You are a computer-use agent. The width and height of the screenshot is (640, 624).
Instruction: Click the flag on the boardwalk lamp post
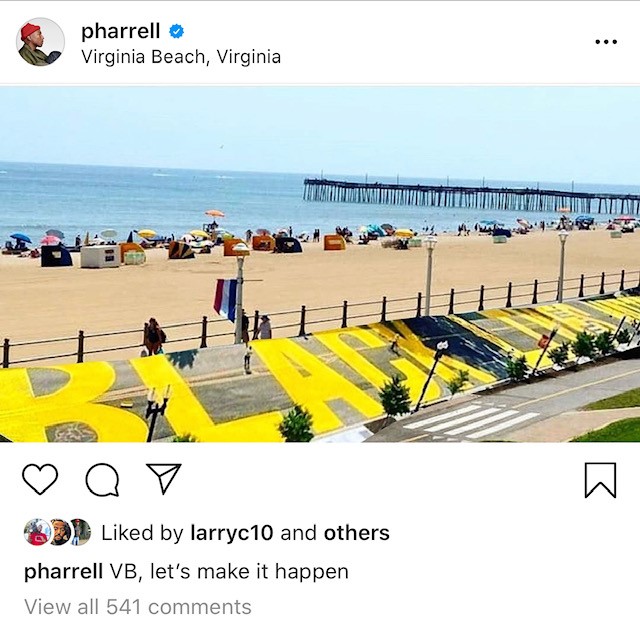click(225, 299)
